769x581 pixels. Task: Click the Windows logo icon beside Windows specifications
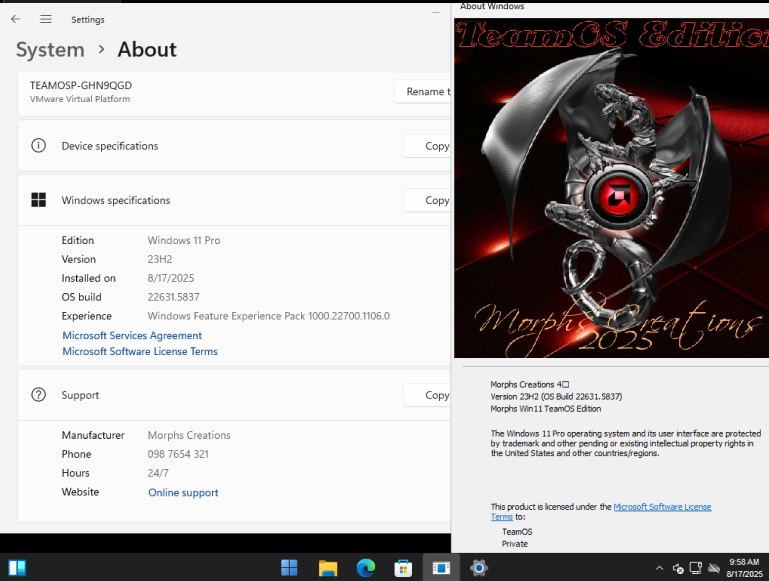click(38, 200)
